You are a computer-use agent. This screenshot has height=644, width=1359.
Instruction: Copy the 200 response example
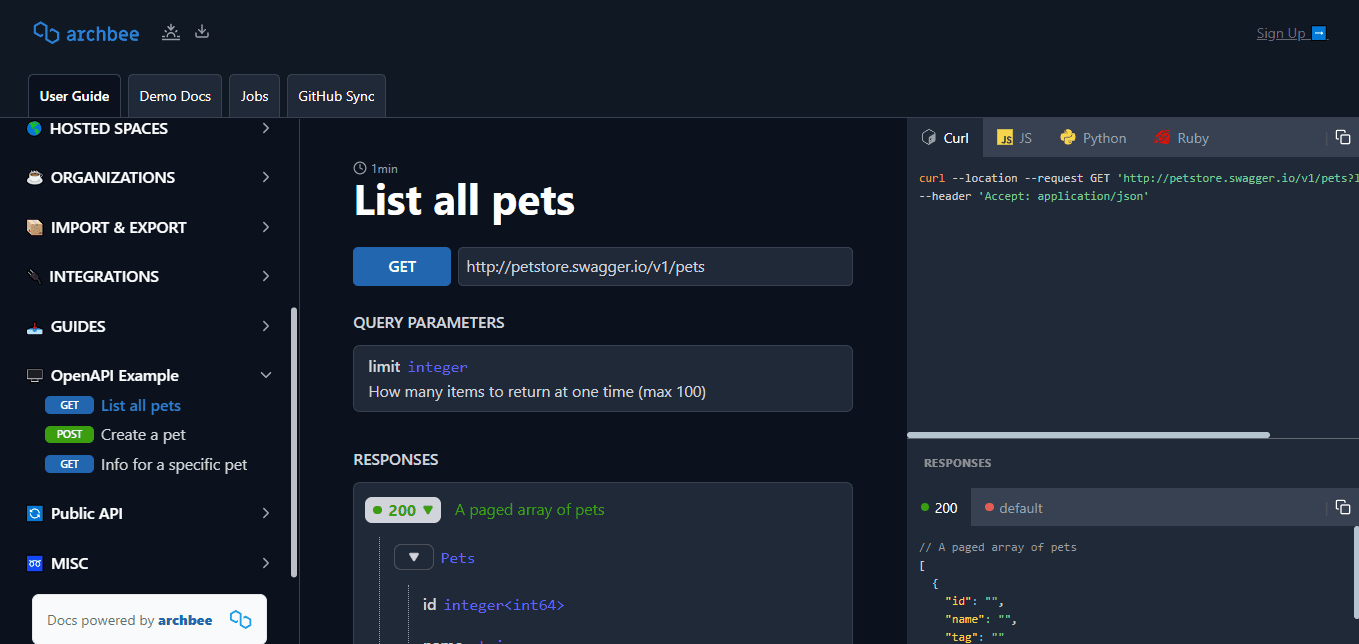[1343, 507]
